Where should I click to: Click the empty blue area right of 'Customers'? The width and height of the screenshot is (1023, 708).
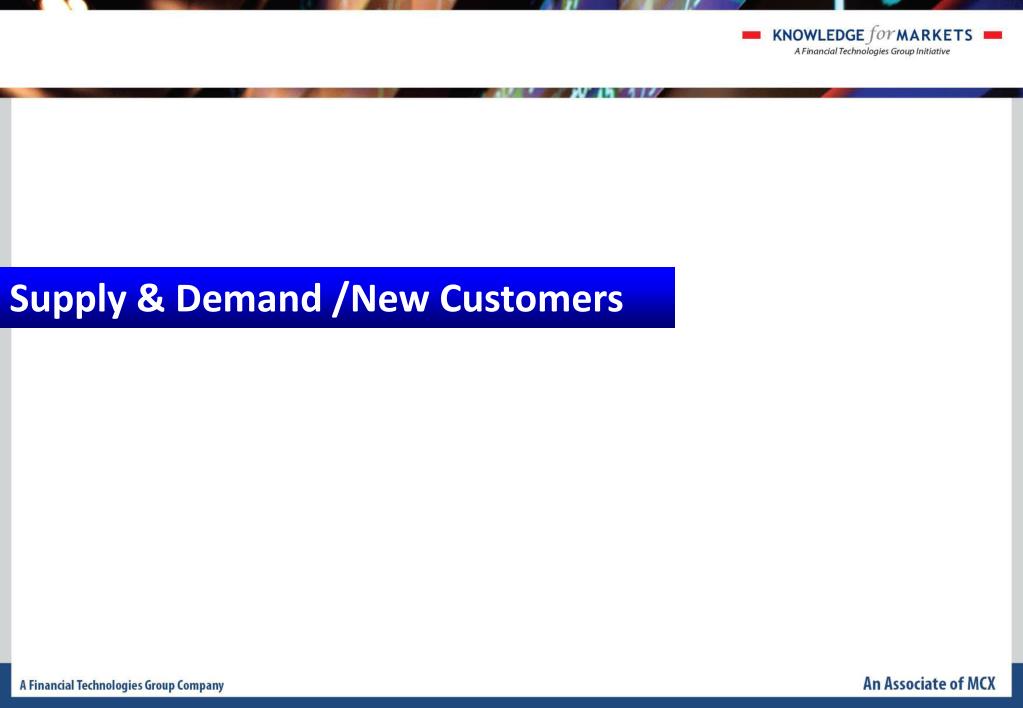(x=649, y=298)
